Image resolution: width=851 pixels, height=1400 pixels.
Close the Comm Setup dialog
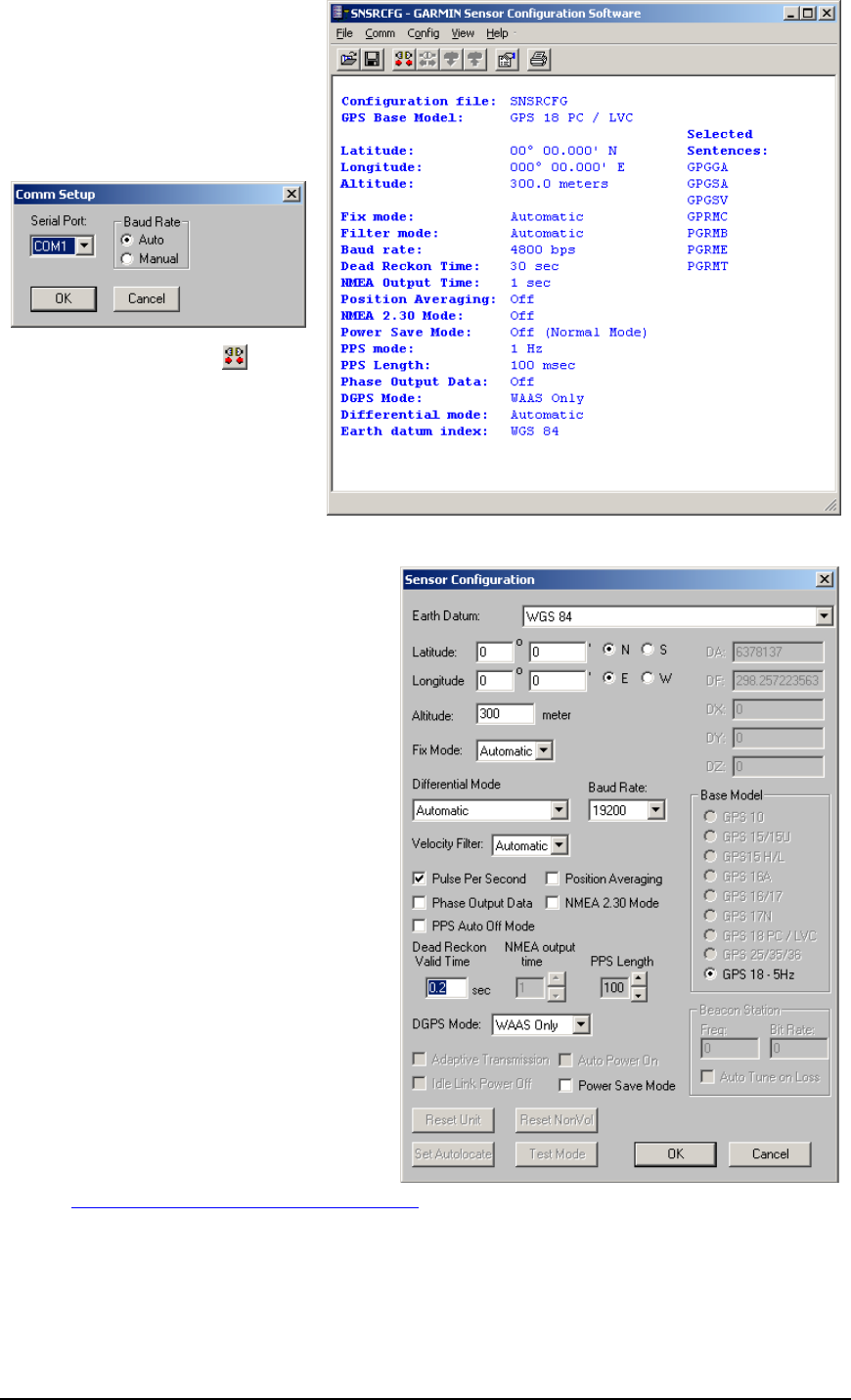291,195
